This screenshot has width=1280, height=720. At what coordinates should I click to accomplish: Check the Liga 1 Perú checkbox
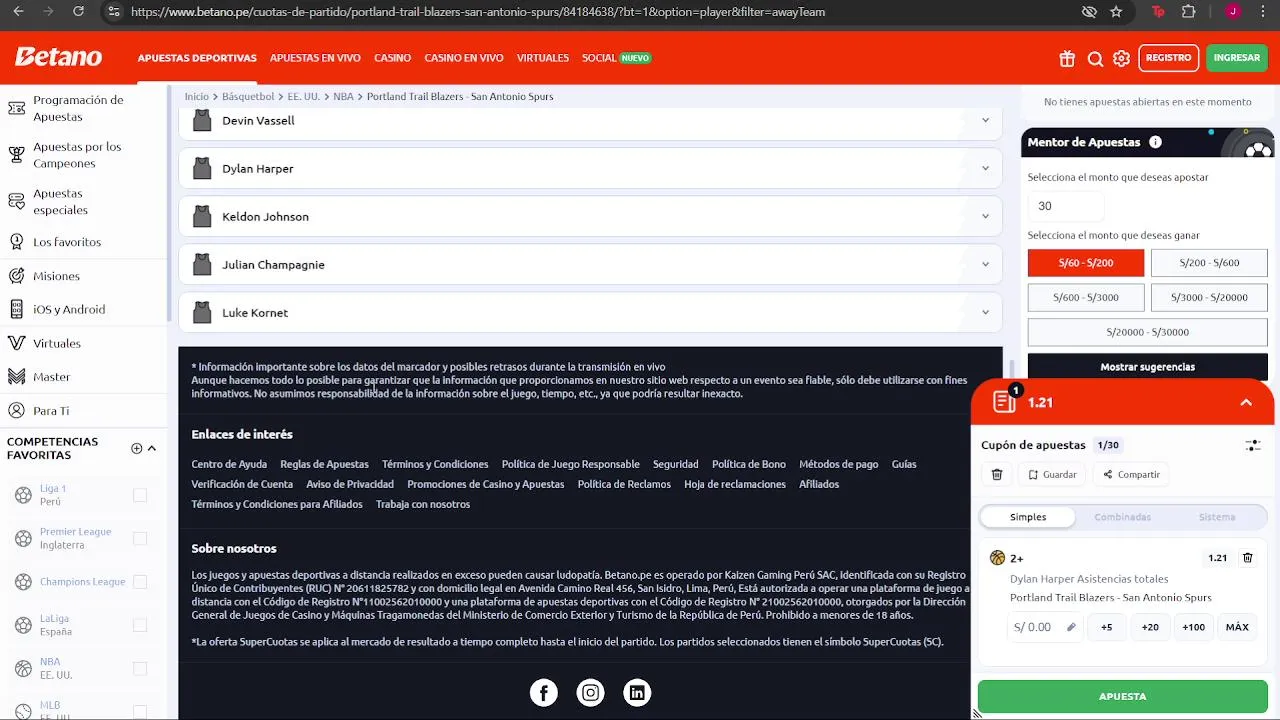(x=140, y=495)
